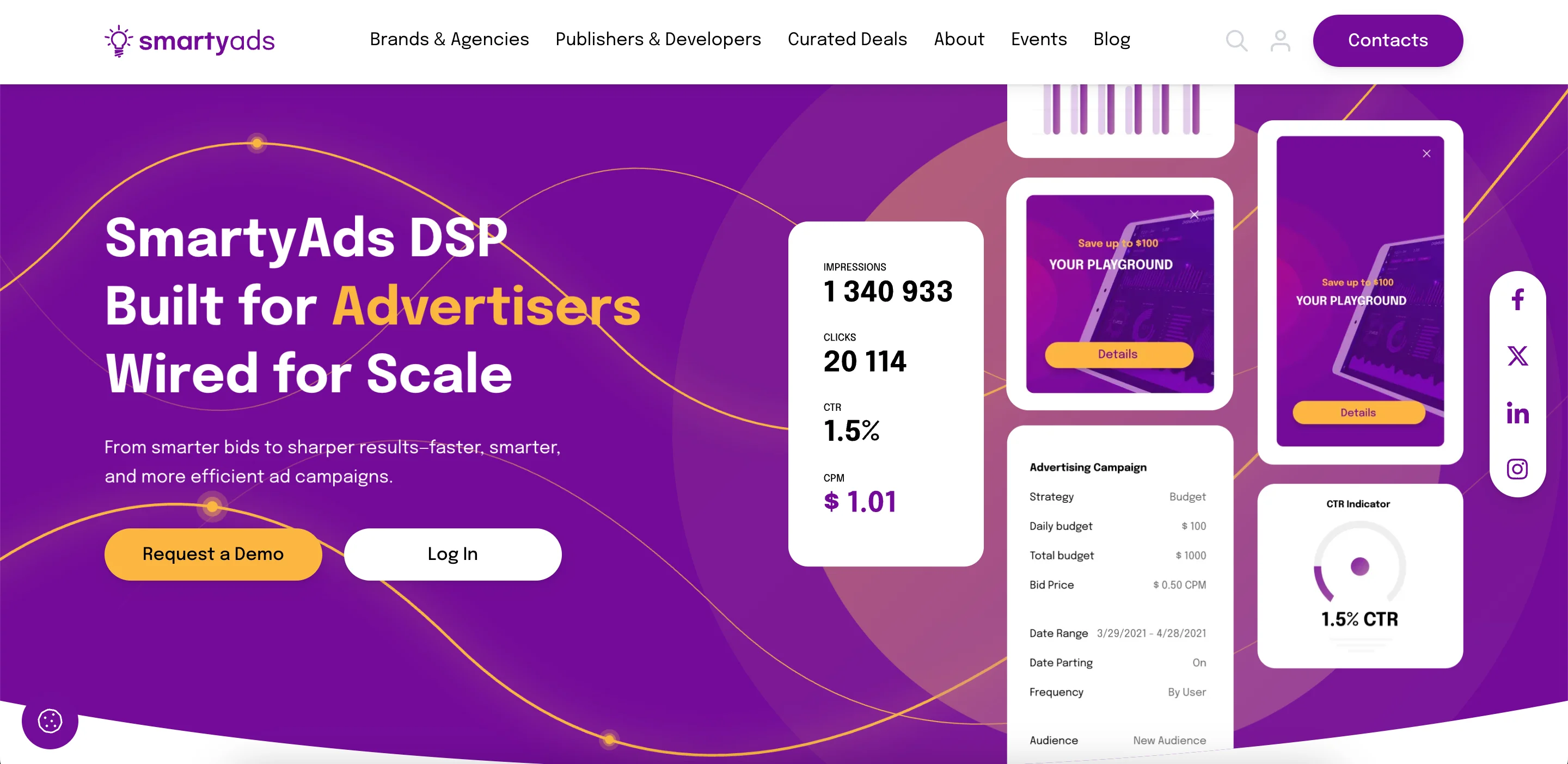The image size is (1568, 764).
Task: Open the Instagram social icon
Action: point(1517,469)
